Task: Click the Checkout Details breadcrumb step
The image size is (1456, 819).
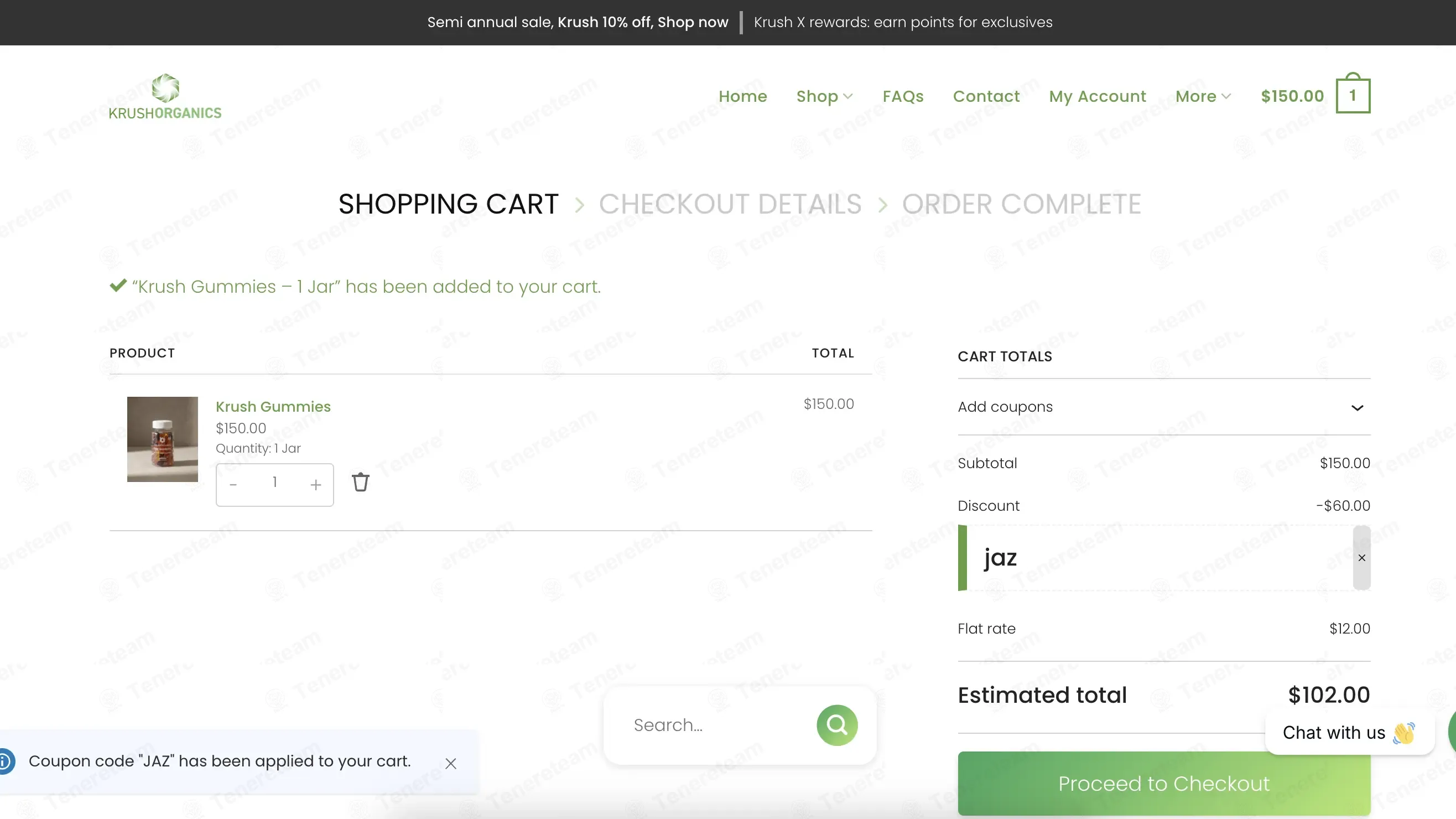Action: pyautogui.click(x=730, y=204)
